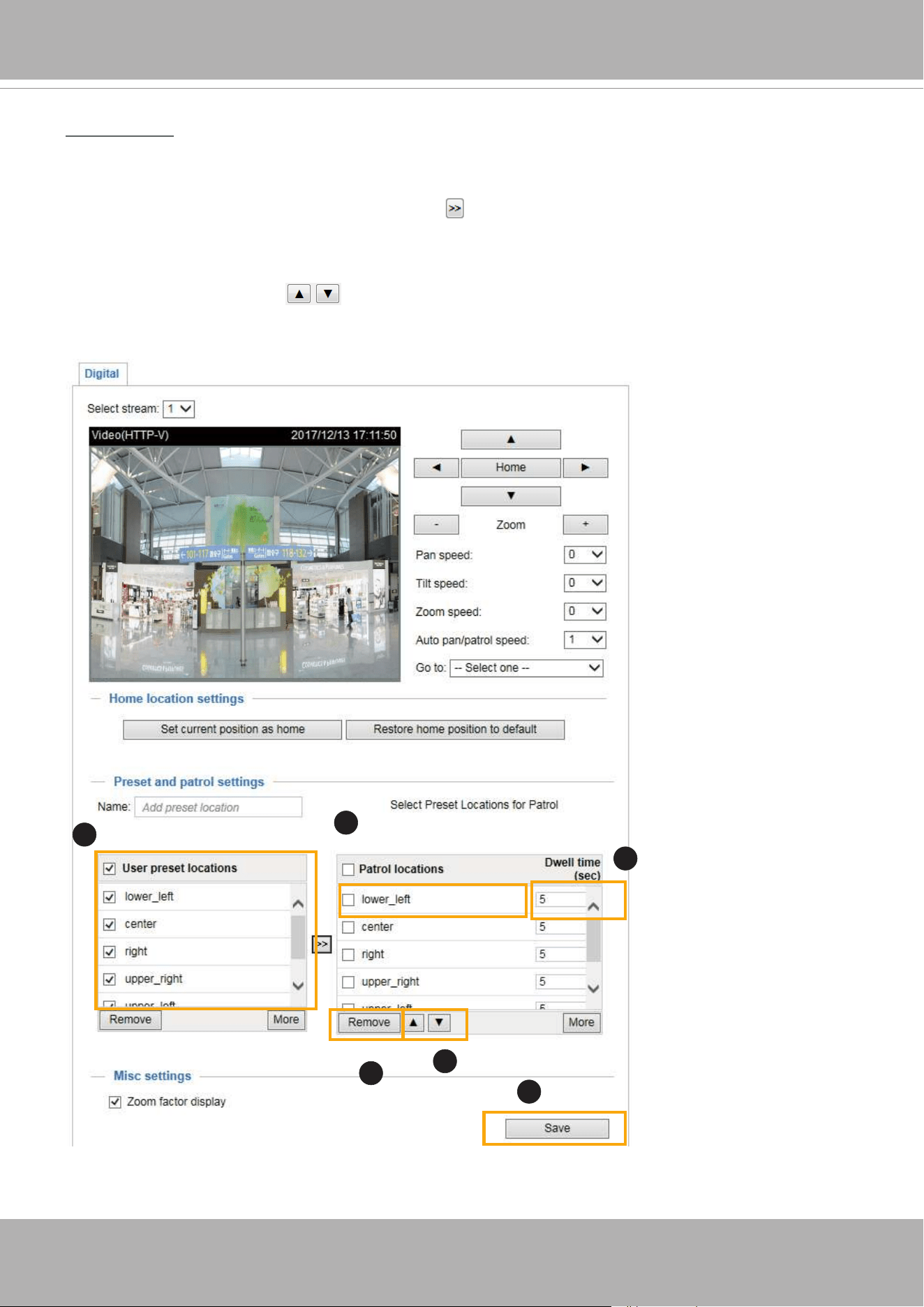Check lower_left in patrol locations
Image resolution: width=924 pixels, height=1307 pixels.
[x=348, y=900]
